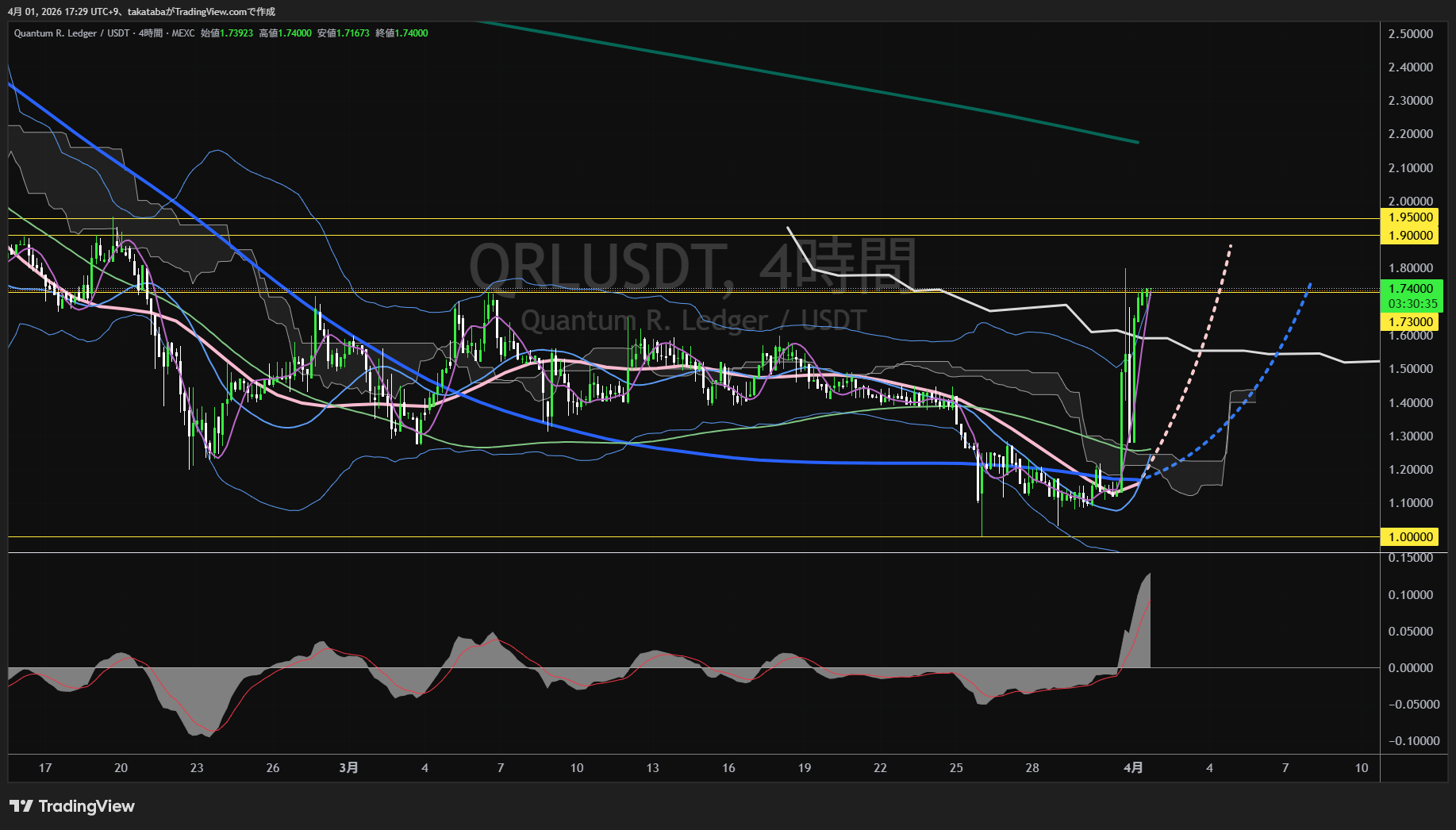Click the 始値1.73923 open value

[x=227, y=33]
